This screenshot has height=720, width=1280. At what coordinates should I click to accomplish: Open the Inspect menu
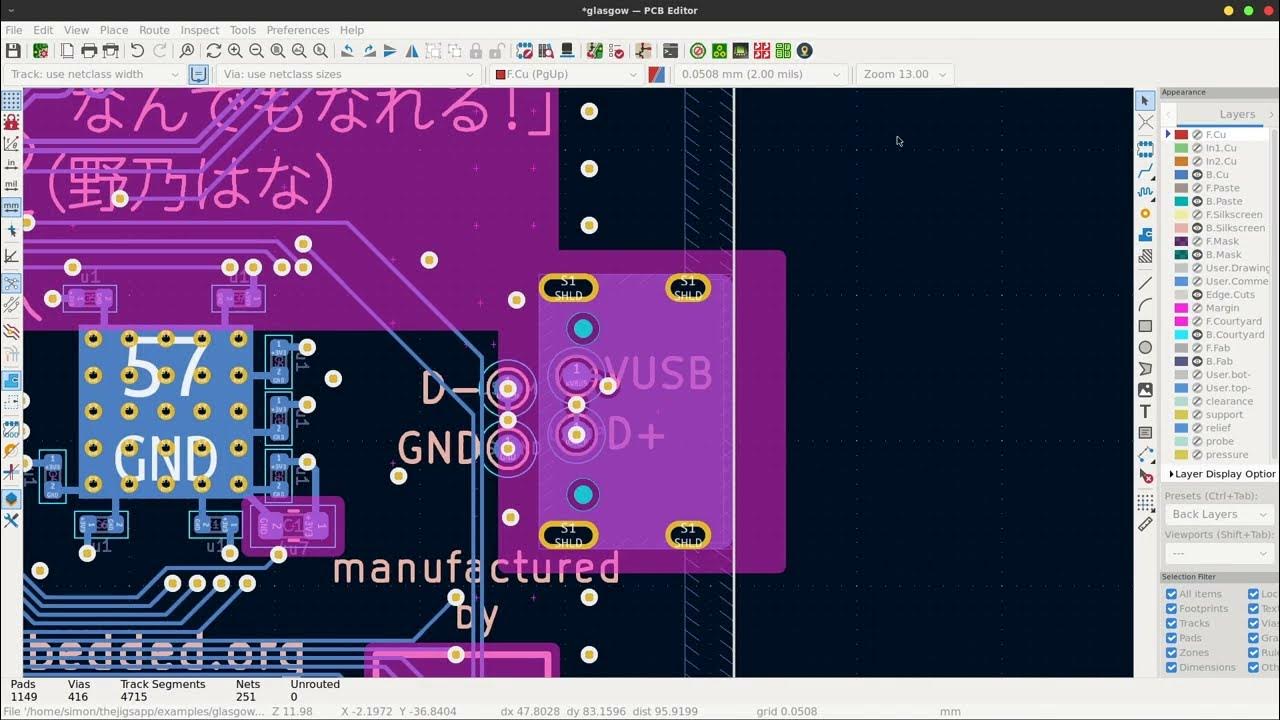[200, 30]
